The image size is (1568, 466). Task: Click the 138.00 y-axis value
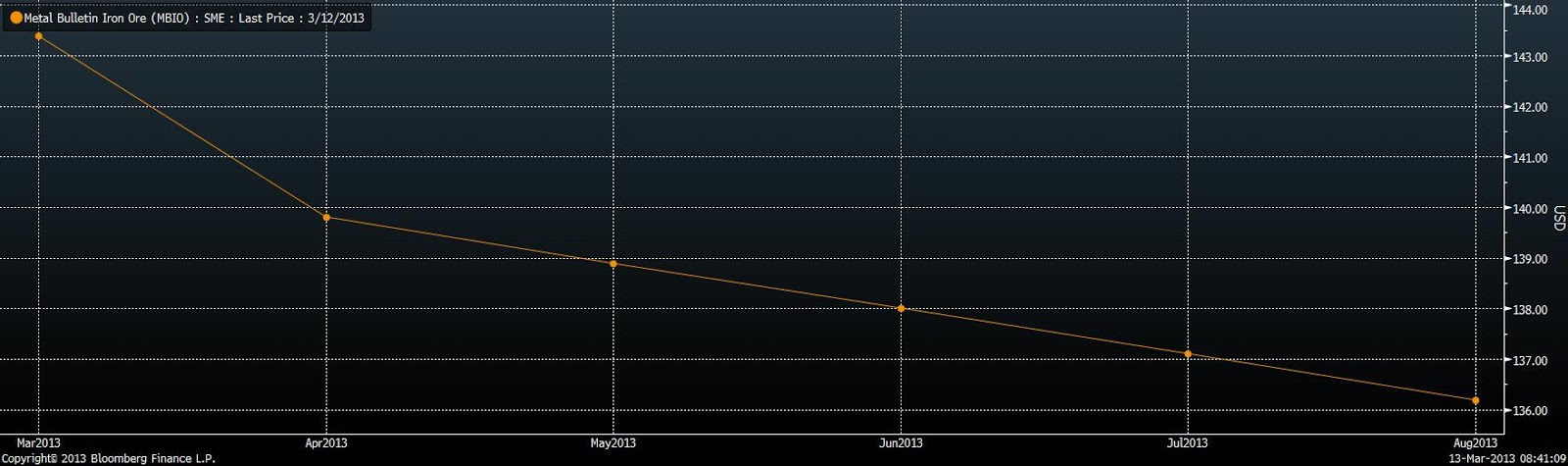pyautogui.click(x=1531, y=310)
